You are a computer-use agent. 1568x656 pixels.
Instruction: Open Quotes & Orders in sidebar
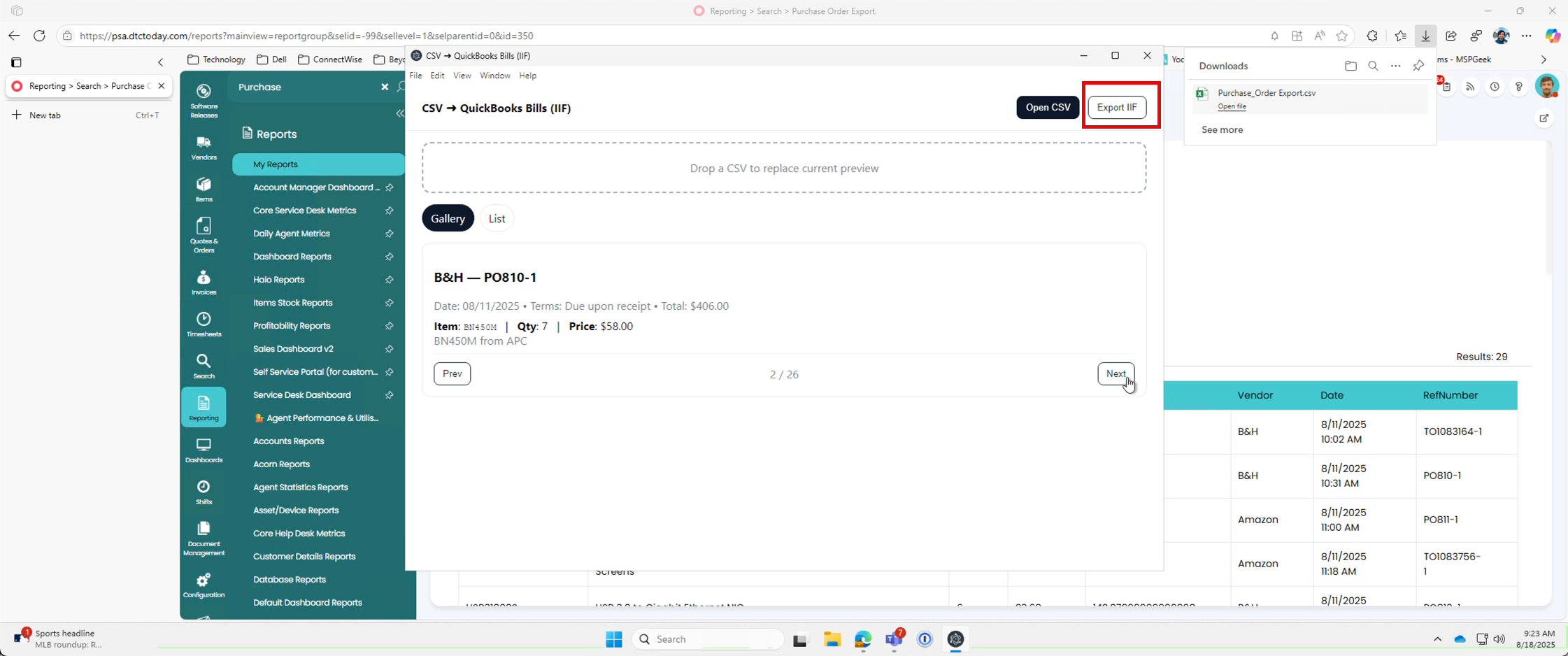tap(204, 234)
